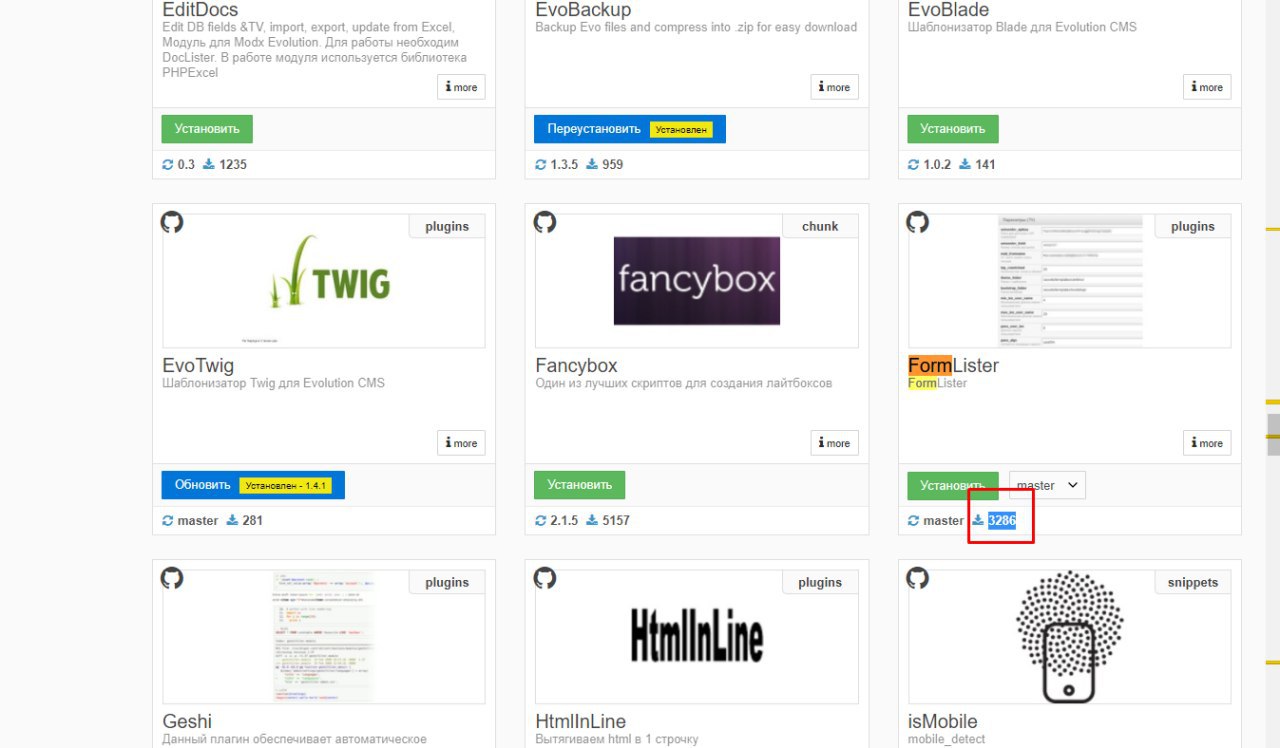Screen dimensions: 1280x748
Task: Click more info button on Fancybox
Action: (834, 443)
